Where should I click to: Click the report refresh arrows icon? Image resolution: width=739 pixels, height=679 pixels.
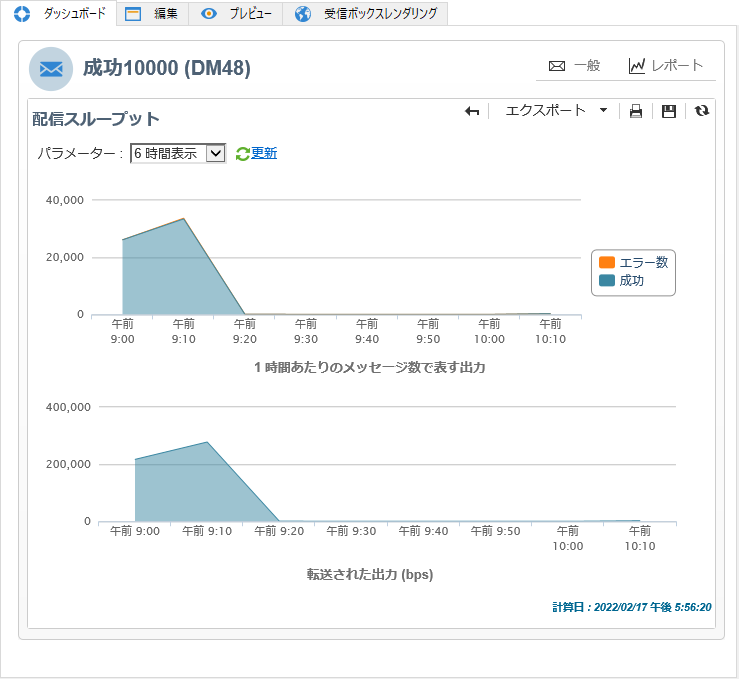click(702, 111)
